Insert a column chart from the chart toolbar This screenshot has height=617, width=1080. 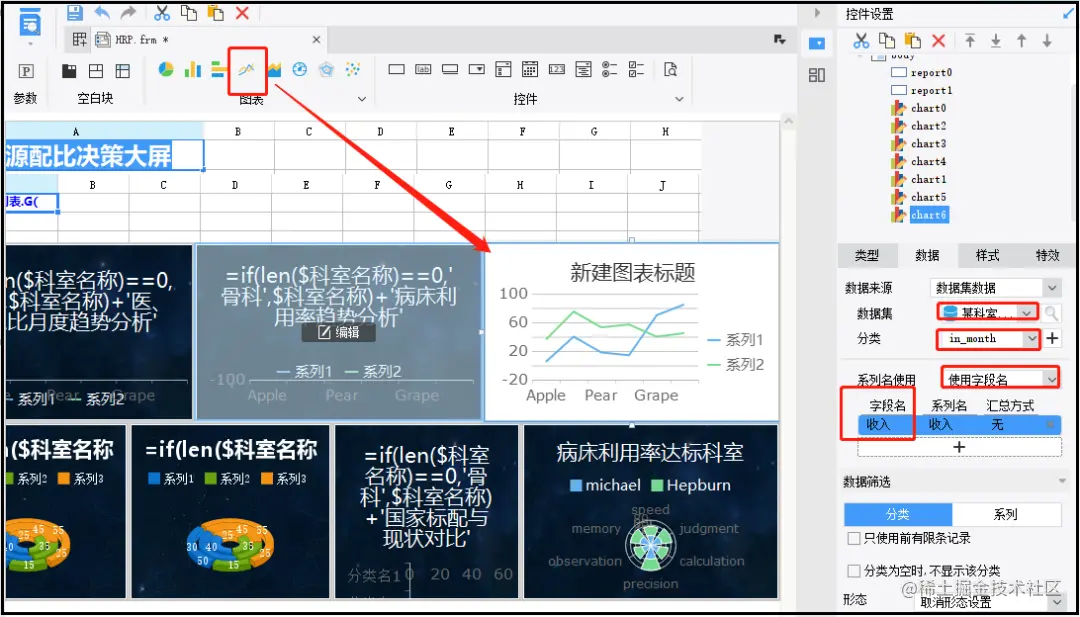coord(192,69)
